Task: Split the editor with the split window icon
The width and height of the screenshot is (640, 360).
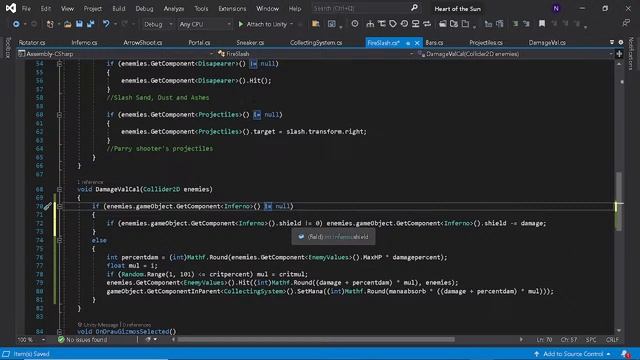Action: pos(619,54)
